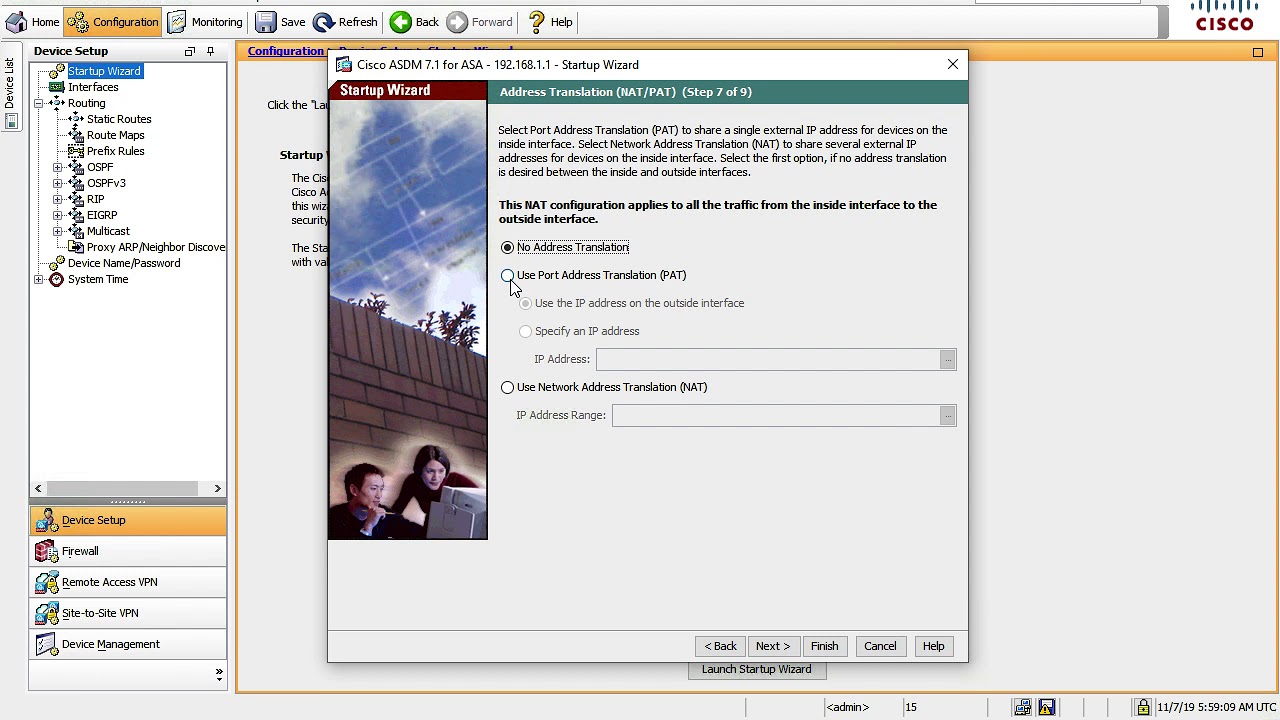Expand the EIGRP tree node

pyautogui.click(x=57, y=215)
